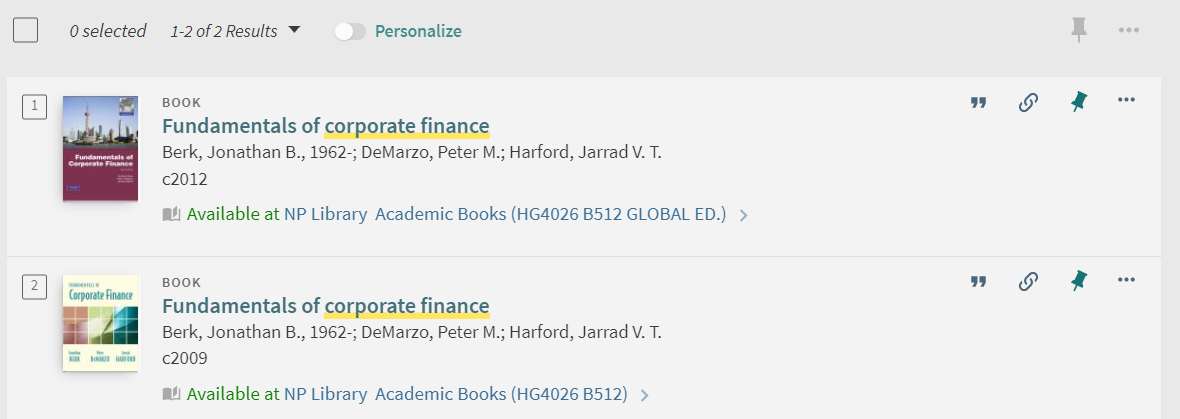The image size is (1180, 419).
Task: Open more actions for second book result
Action: click(x=1126, y=280)
